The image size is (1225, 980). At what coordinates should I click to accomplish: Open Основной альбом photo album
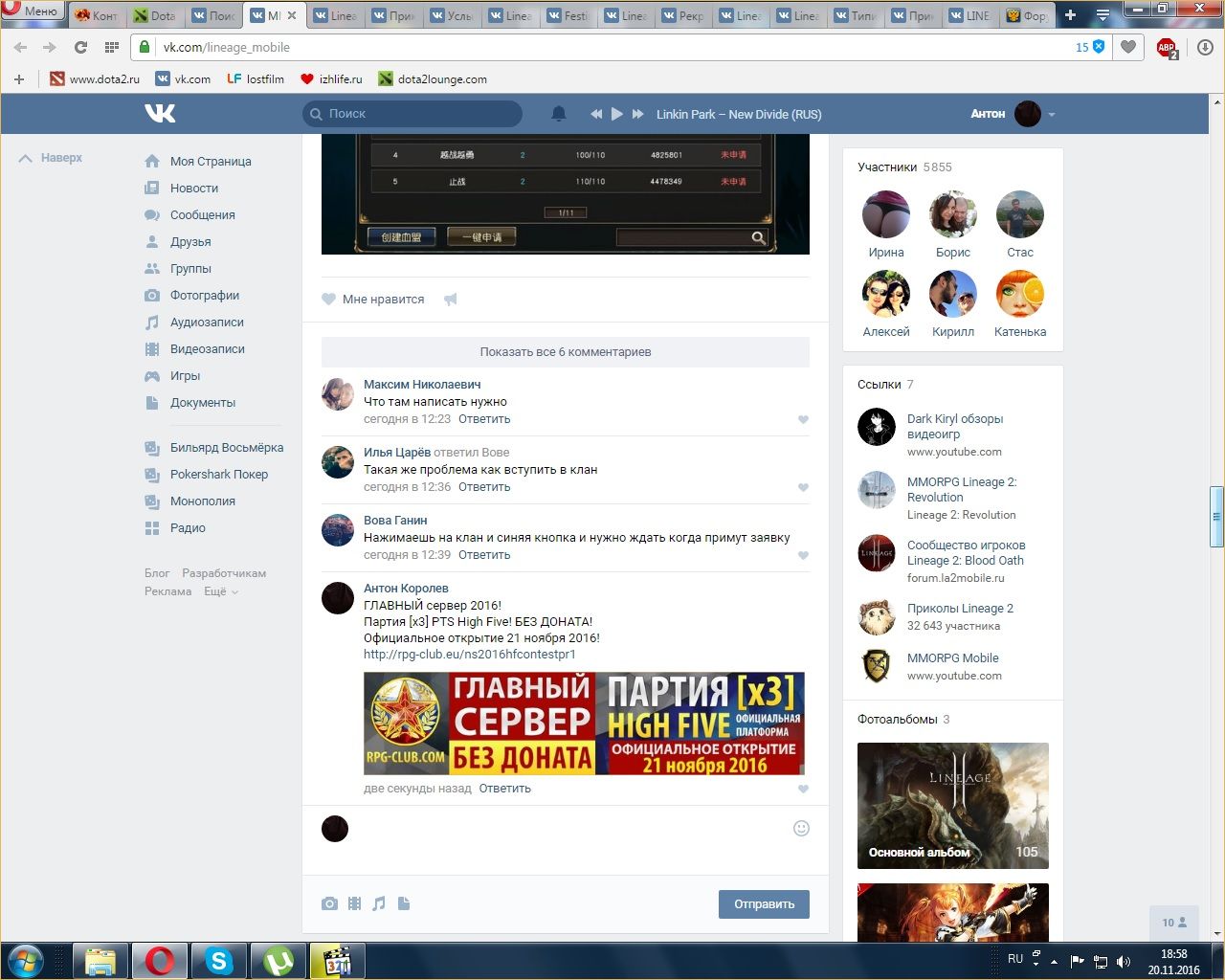[x=953, y=806]
